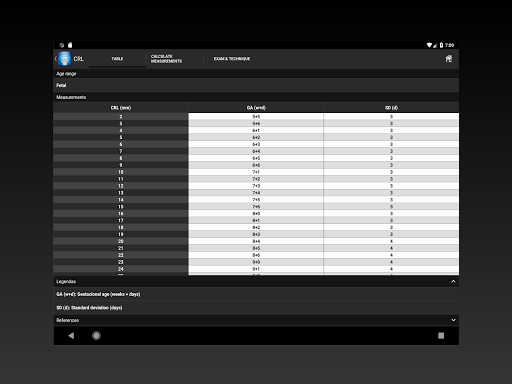The height and width of the screenshot is (384, 512).
Task: Select the Fetal age range row
Action: (x=256, y=85)
